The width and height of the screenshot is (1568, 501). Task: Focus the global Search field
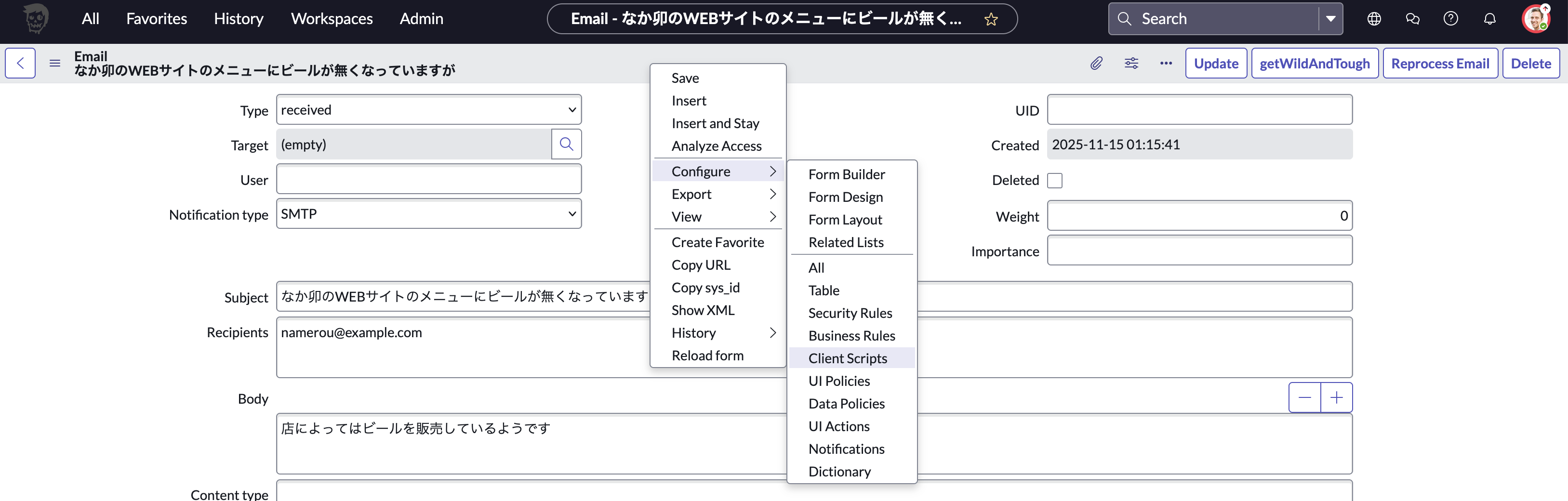point(1226,19)
